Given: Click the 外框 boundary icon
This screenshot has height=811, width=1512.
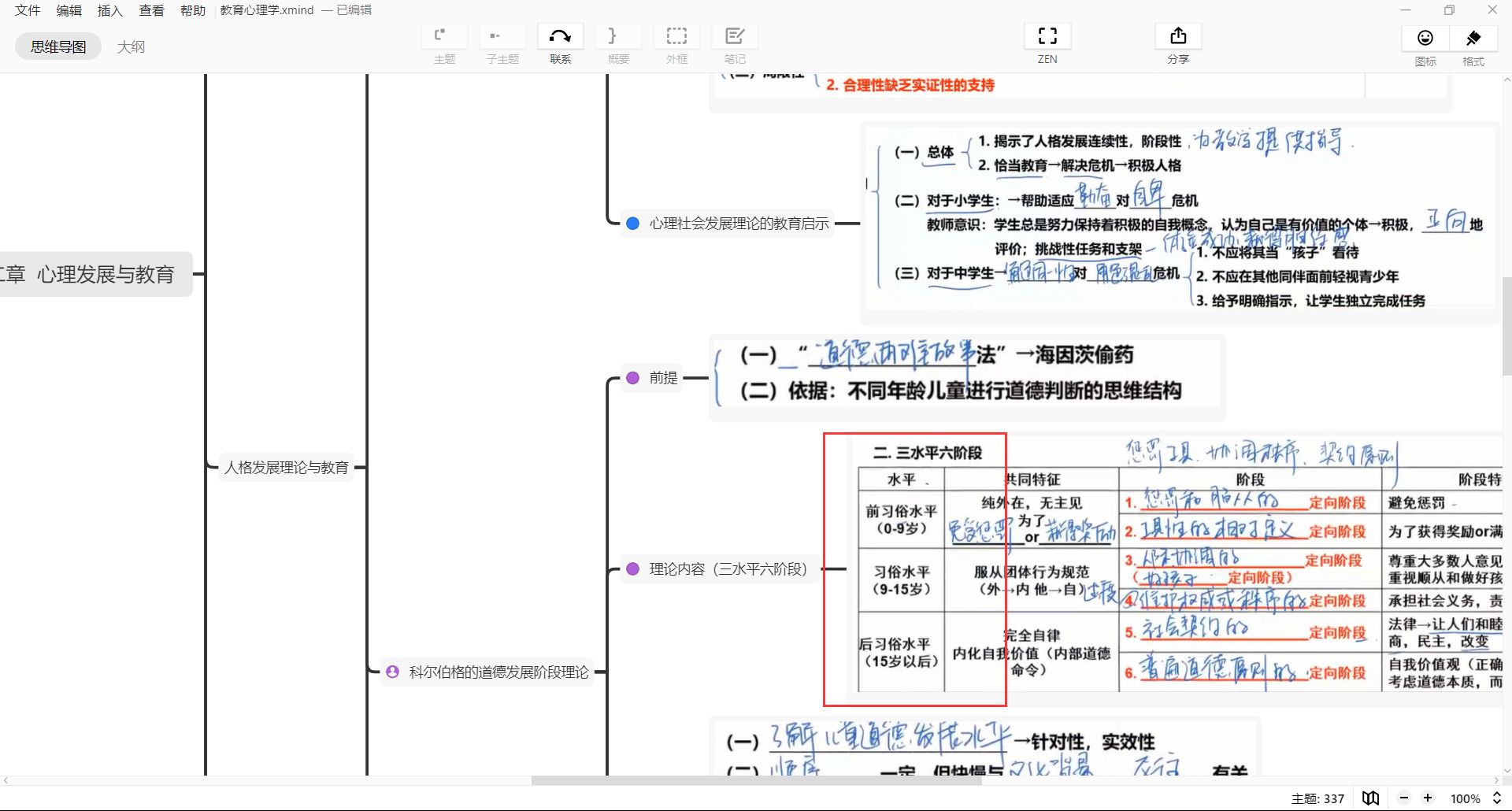Looking at the screenshot, I should 676,36.
